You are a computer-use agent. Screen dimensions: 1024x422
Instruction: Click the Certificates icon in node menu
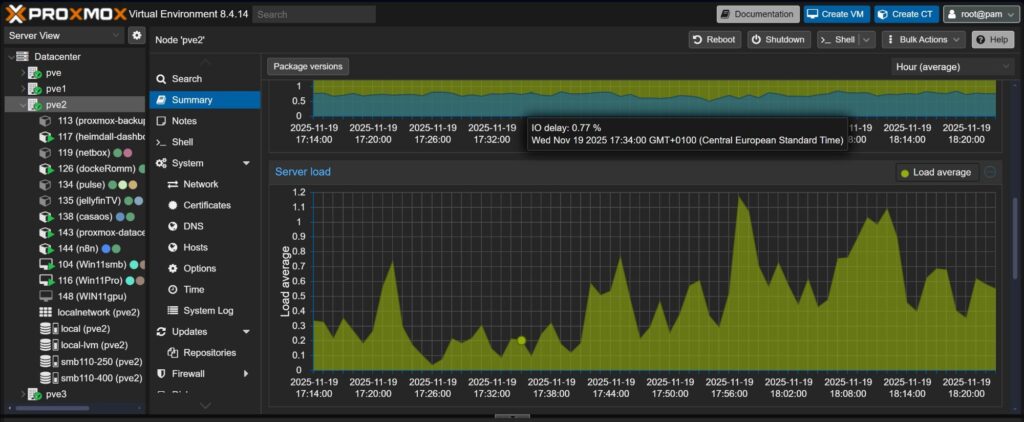coord(173,205)
